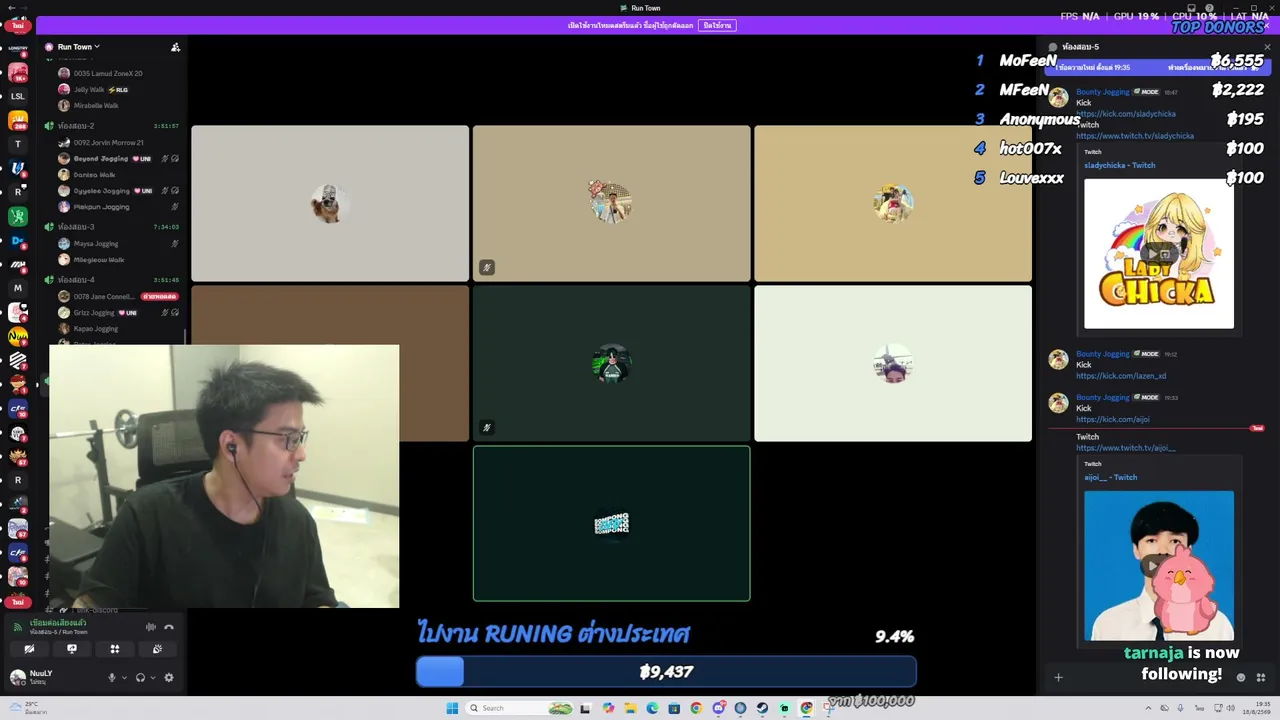Open taskbar clock showing 19:35
This screenshot has height=720, width=1280.
(1257, 708)
